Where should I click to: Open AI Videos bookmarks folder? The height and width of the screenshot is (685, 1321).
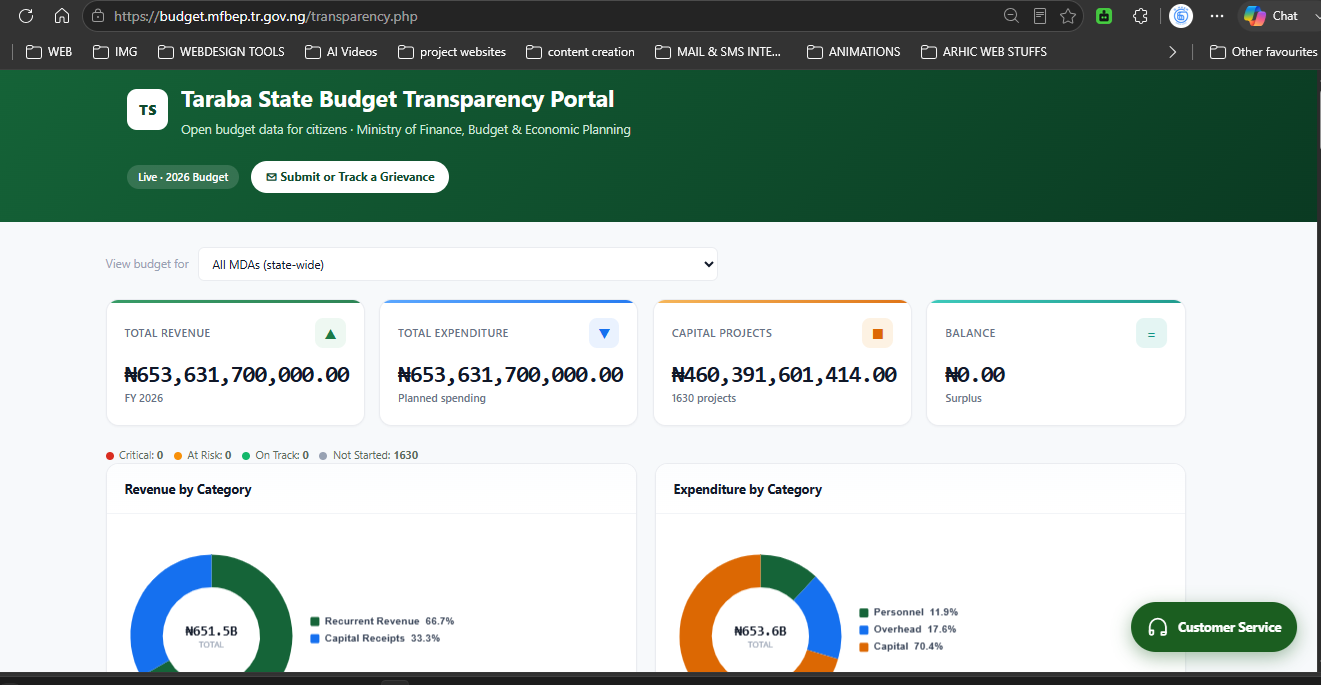click(x=341, y=52)
